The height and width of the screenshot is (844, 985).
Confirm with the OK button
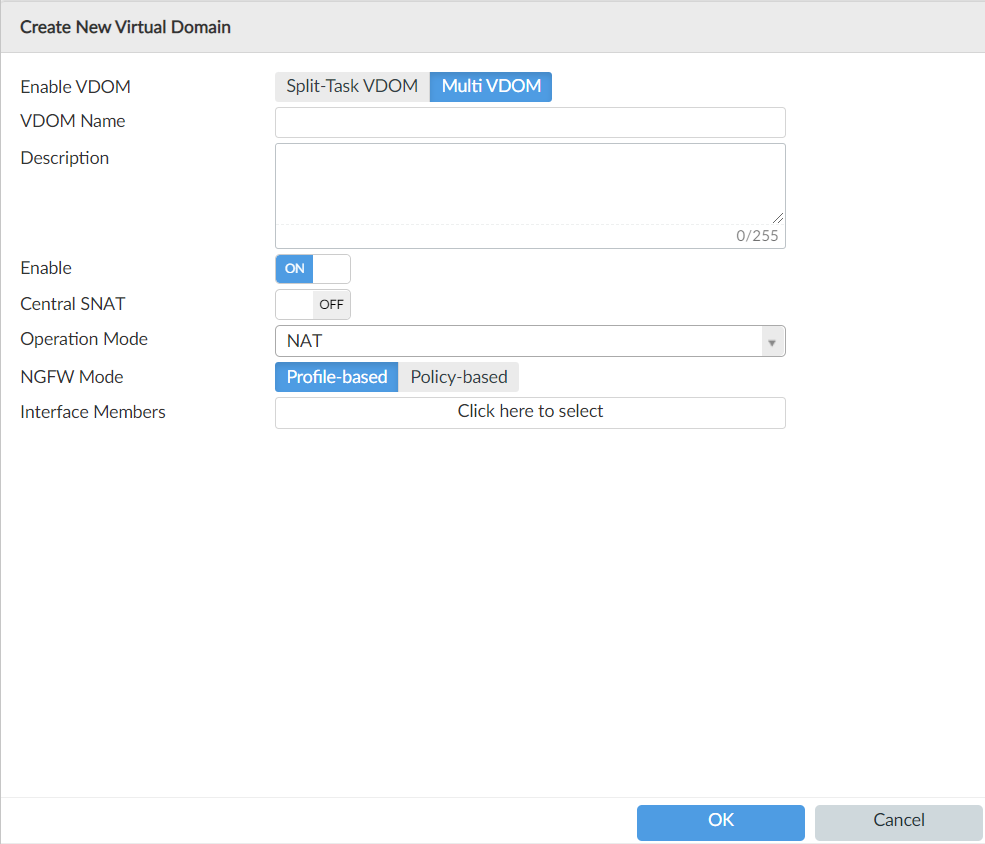[720, 821]
